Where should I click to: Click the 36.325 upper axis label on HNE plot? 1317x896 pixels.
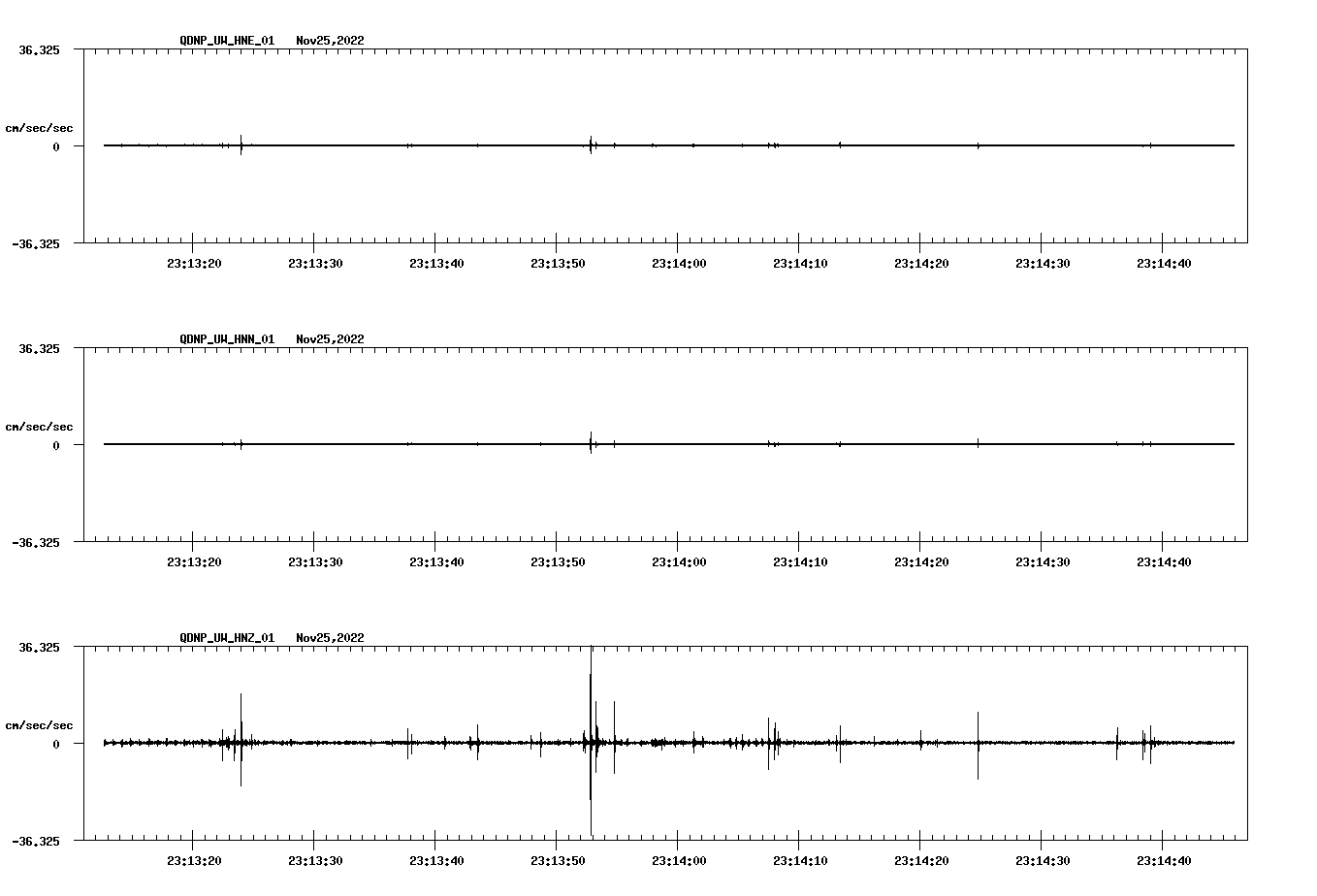point(39,50)
